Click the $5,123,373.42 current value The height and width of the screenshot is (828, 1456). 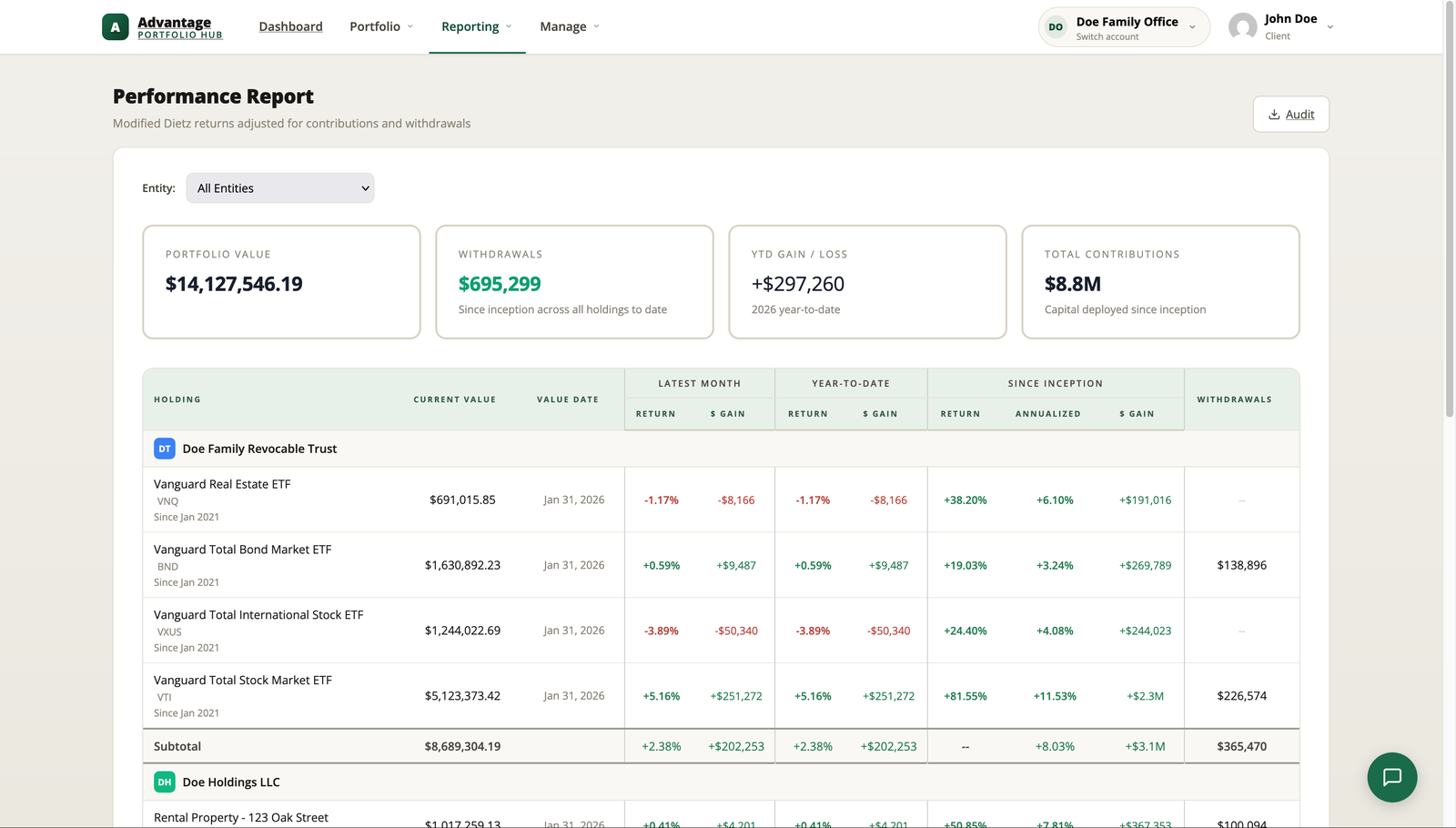click(462, 696)
